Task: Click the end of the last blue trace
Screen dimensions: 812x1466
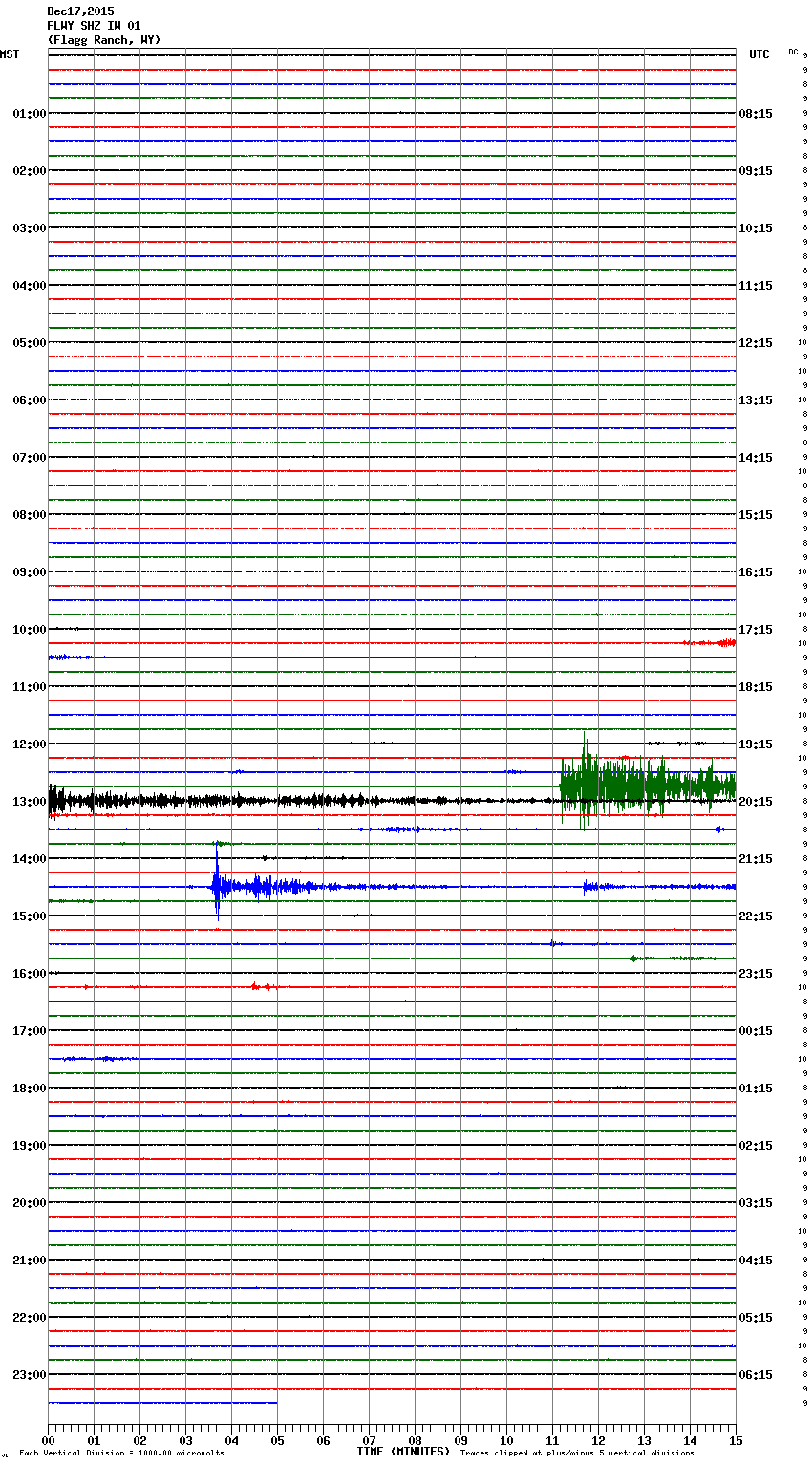Action: (x=276, y=1403)
